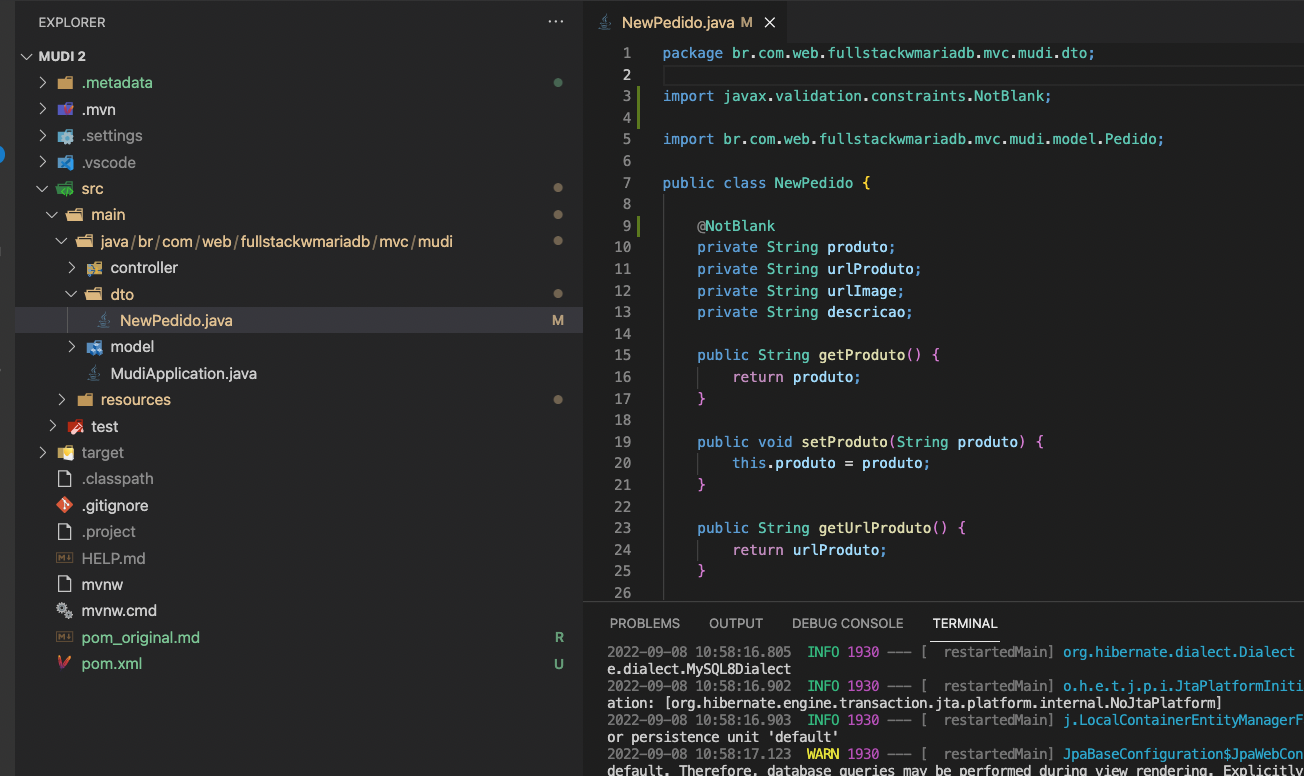
Task: Collapse the MUDI 2 root section
Action: point(27,56)
